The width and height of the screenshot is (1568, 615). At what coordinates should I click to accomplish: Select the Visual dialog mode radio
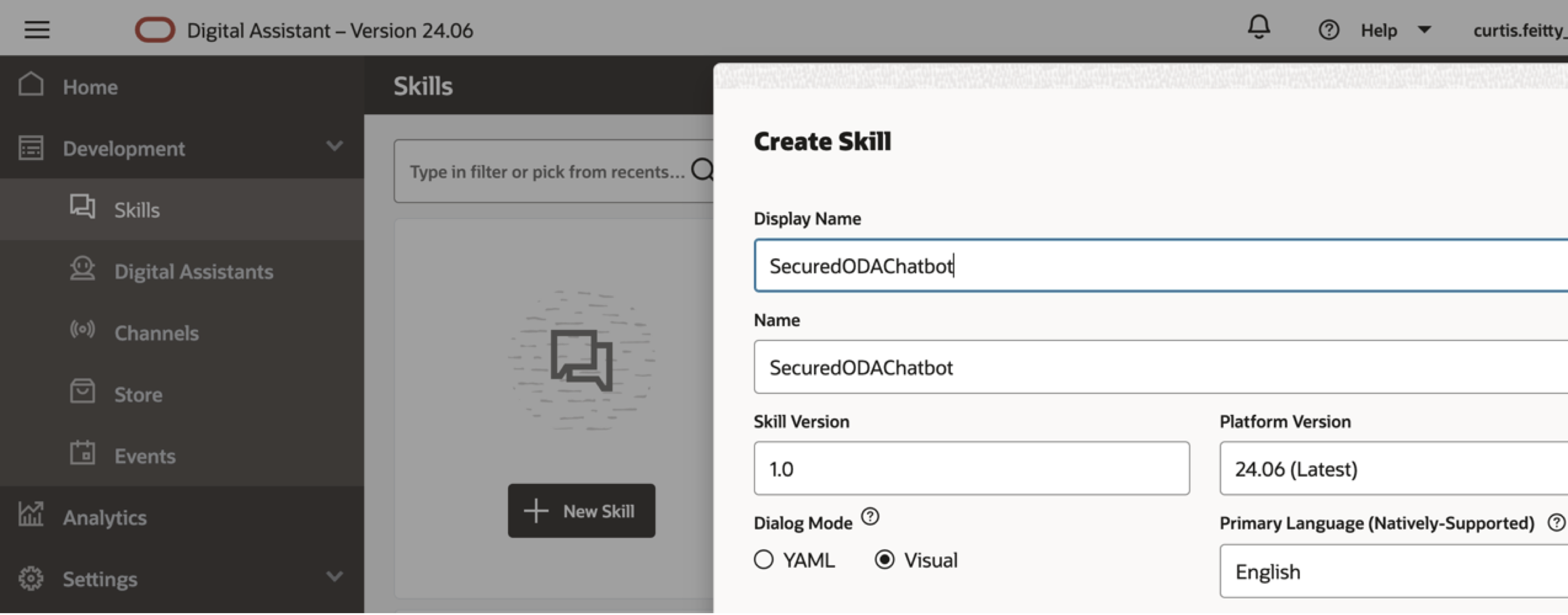pyautogui.click(x=884, y=560)
